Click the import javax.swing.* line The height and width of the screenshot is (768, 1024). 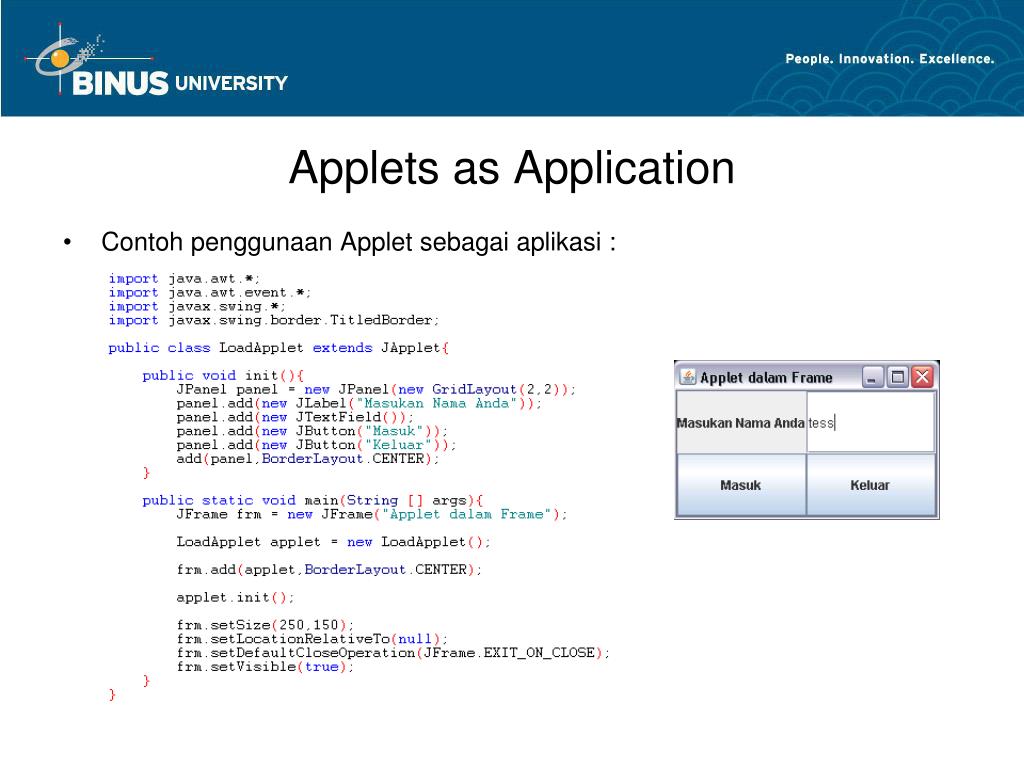(197, 306)
